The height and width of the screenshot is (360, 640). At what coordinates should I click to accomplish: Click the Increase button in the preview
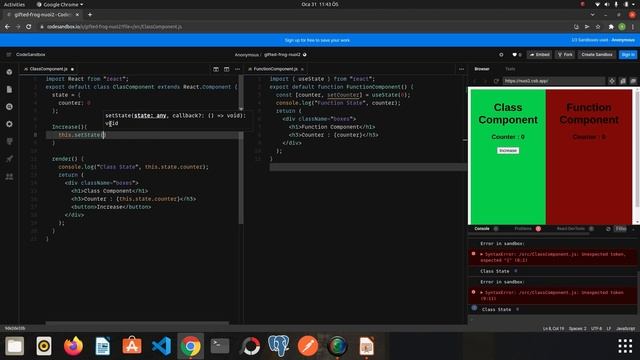coord(508,151)
